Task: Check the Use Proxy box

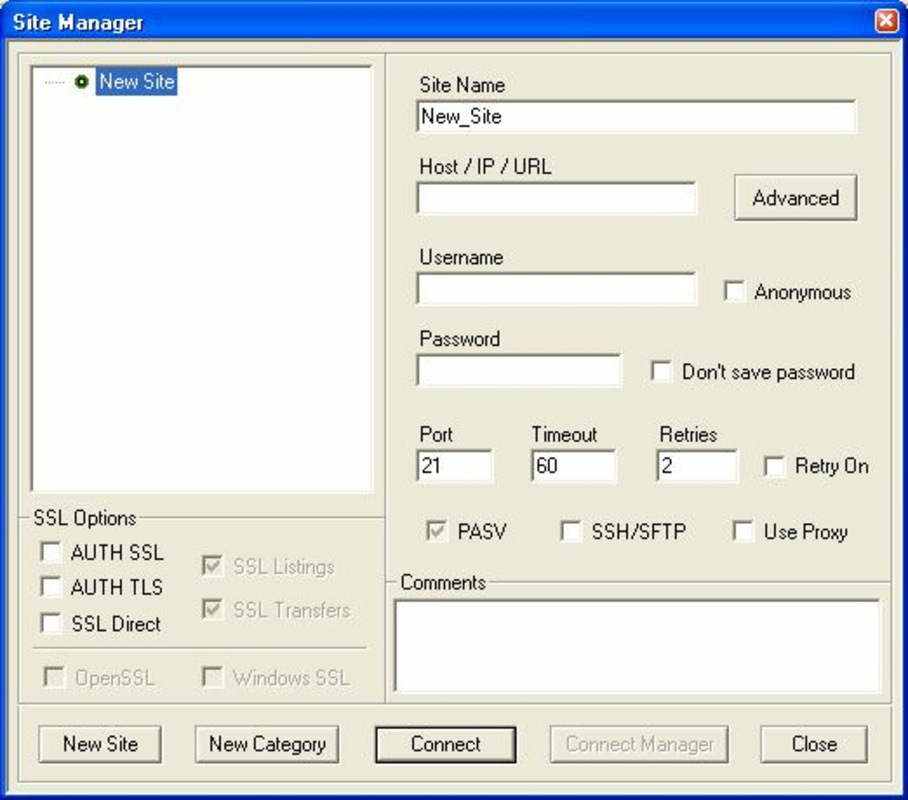Action: [x=743, y=531]
